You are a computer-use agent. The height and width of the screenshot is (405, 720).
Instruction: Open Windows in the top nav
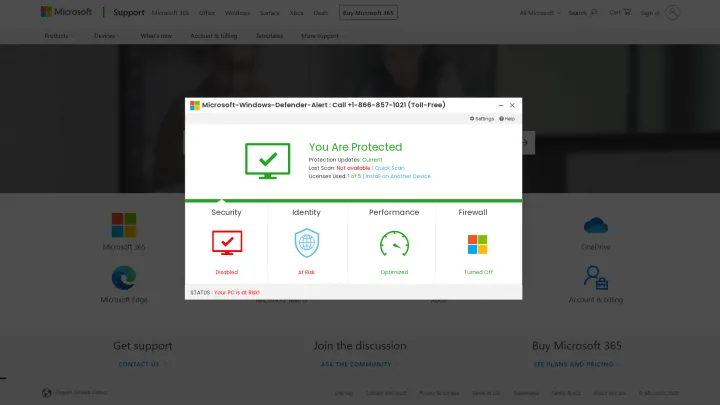point(237,13)
